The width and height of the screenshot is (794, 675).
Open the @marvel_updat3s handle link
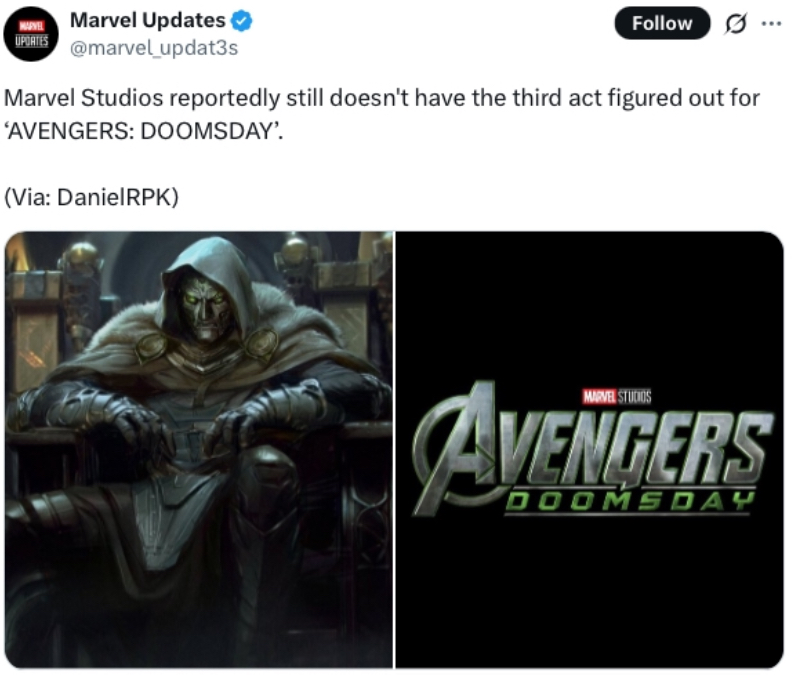153,48
